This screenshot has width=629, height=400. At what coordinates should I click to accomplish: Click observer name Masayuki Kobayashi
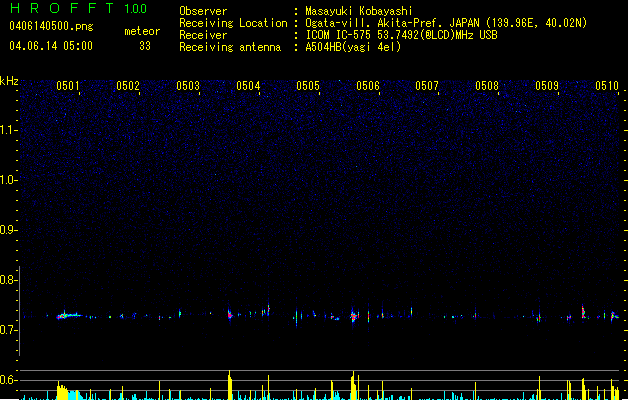(x=359, y=11)
